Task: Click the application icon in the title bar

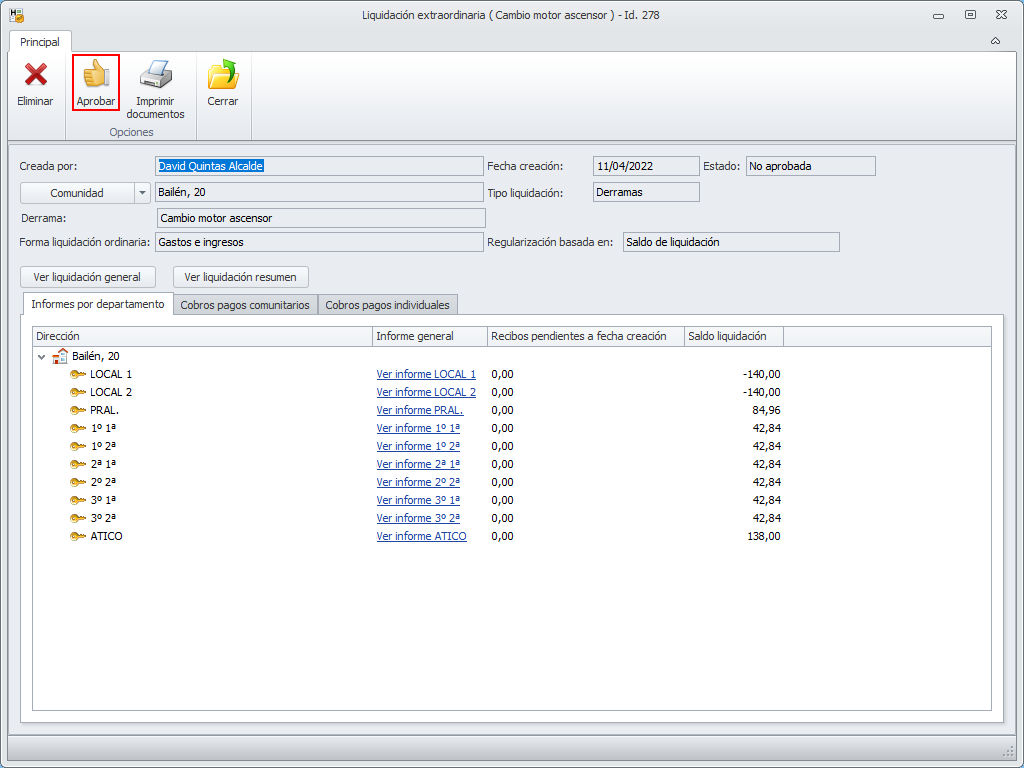Action: pyautogui.click(x=16, y=15)
